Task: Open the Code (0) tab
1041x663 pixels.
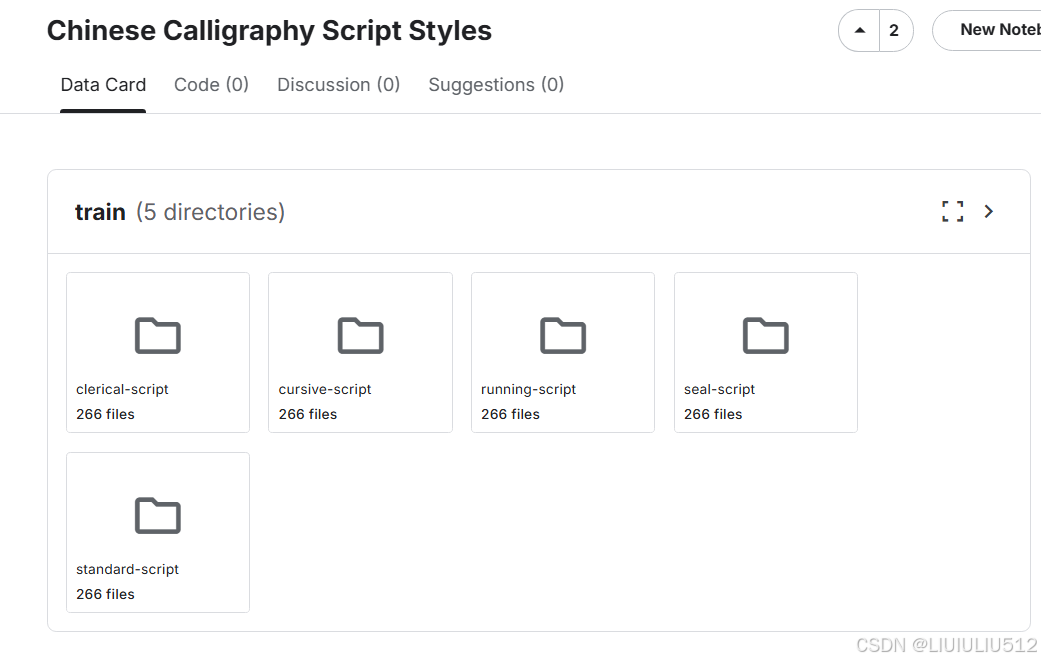Action: (211, 85)
